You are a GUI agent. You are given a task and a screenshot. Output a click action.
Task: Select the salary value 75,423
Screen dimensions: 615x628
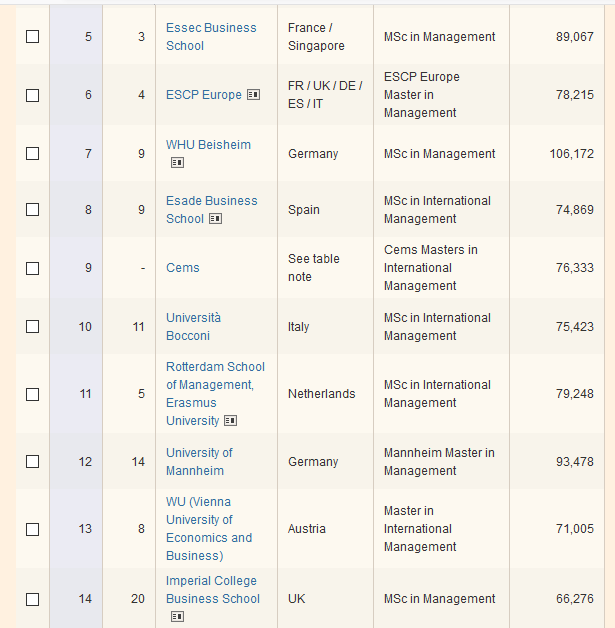click(x=575, y=326)
